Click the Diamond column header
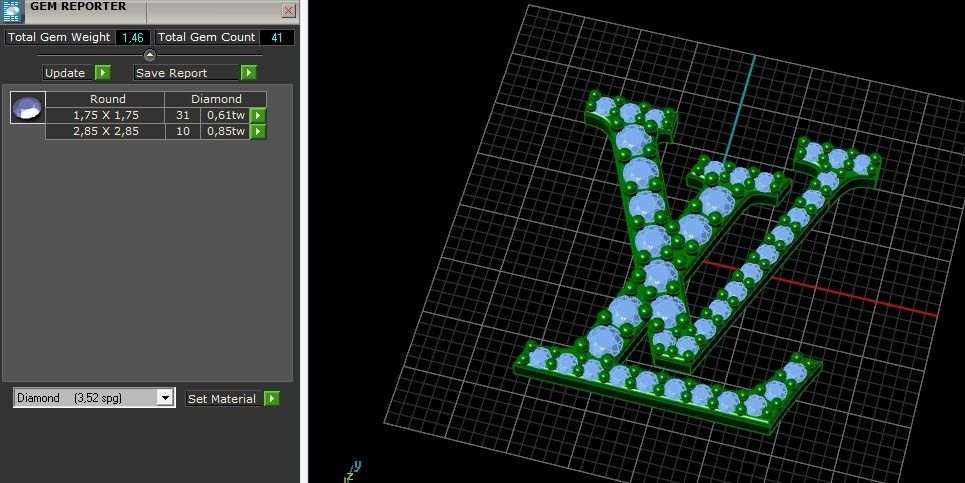The image size is (965, 483). (216, 99)
